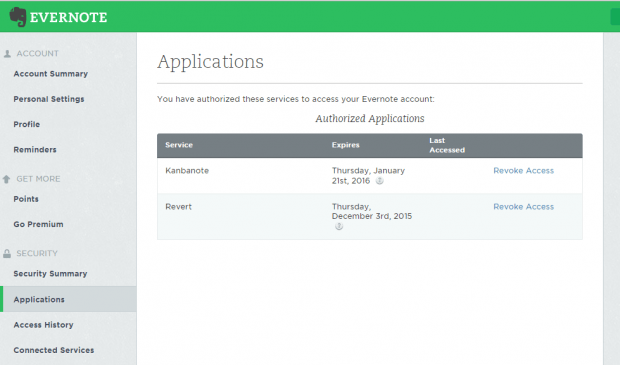The height and width of the screenshot is (365, 620).
Task: Revoke access for Revert
Action: pyautogui.click(x=524, y=207)
